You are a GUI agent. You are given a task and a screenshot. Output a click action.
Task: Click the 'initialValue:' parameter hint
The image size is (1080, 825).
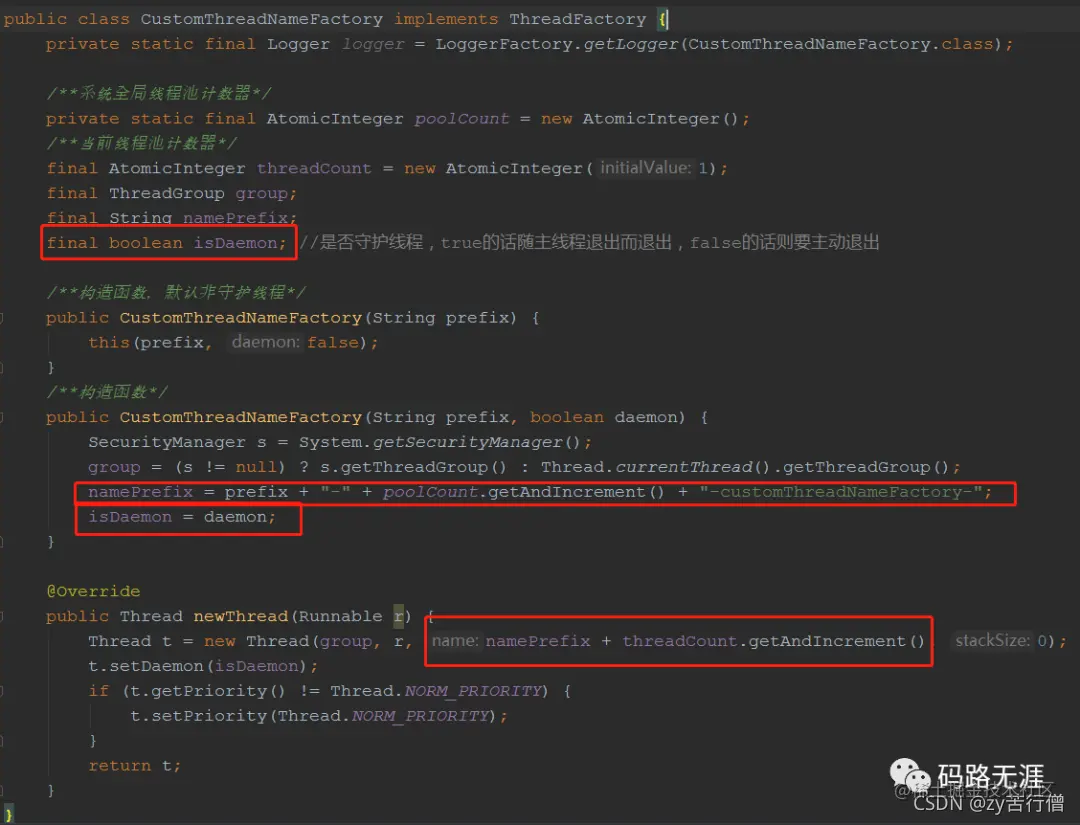[645, 168]
